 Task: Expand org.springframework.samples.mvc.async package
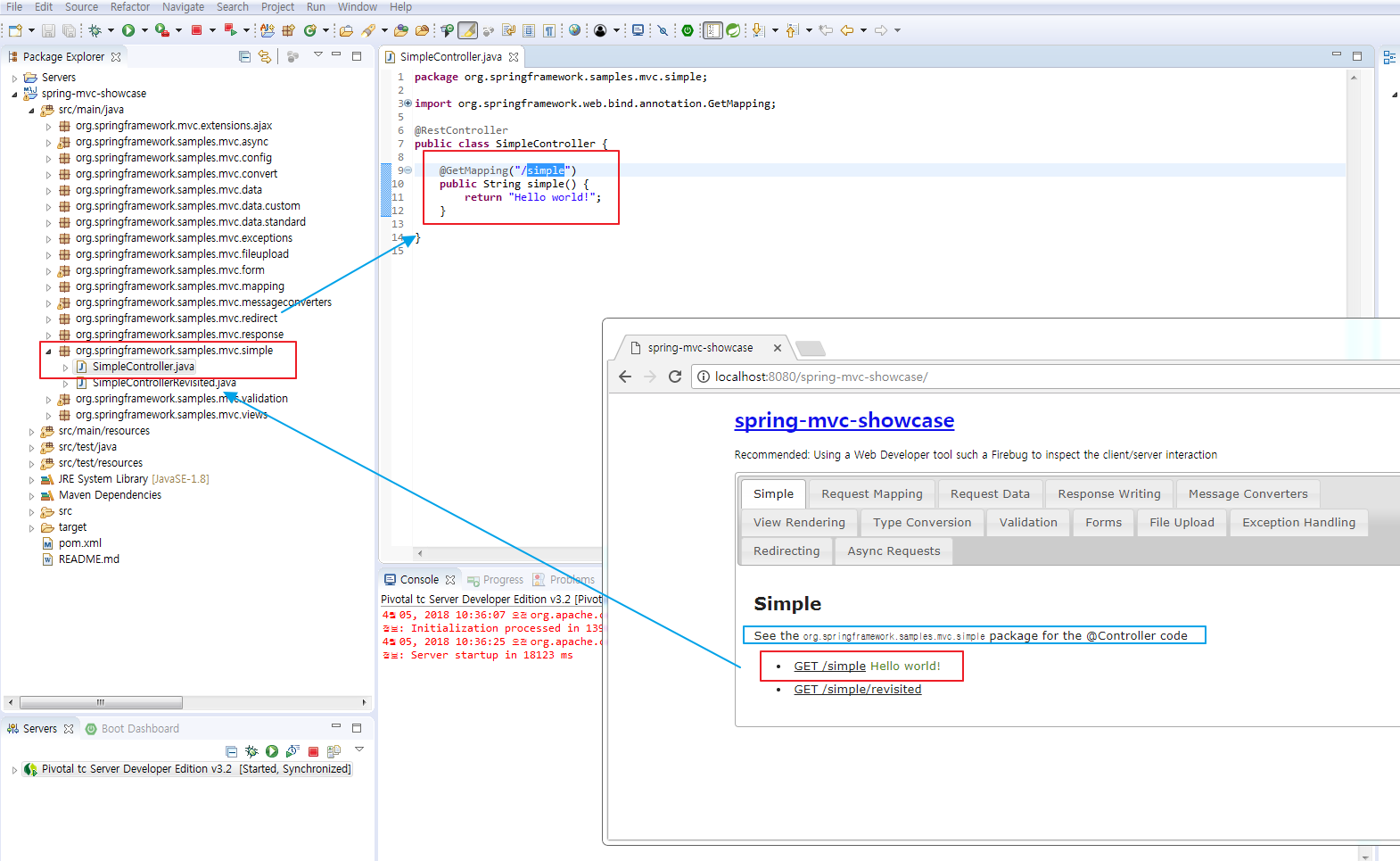(48, 142)
